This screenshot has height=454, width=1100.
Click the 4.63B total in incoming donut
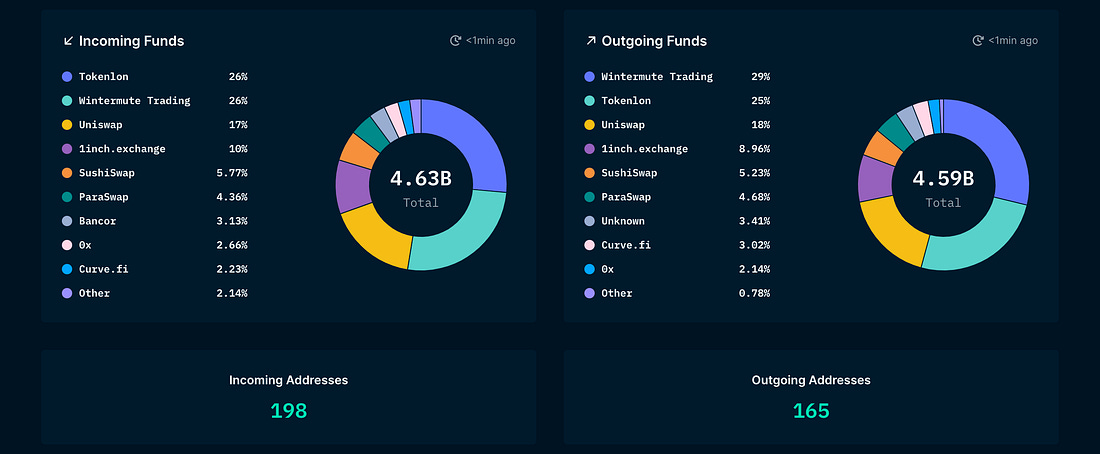(x=421, y=179)
